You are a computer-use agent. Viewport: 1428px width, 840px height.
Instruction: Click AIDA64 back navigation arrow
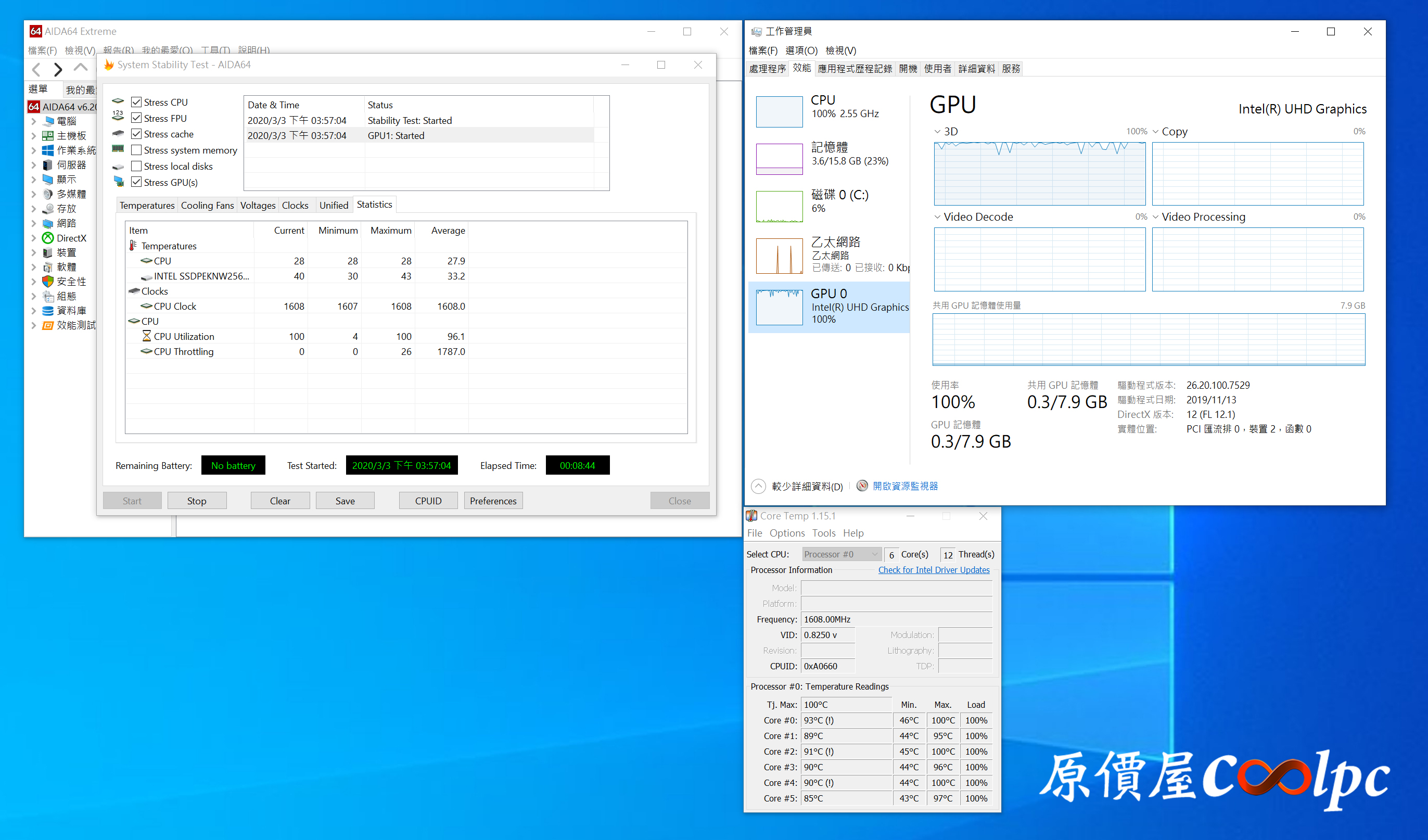(x=36, y=69)
